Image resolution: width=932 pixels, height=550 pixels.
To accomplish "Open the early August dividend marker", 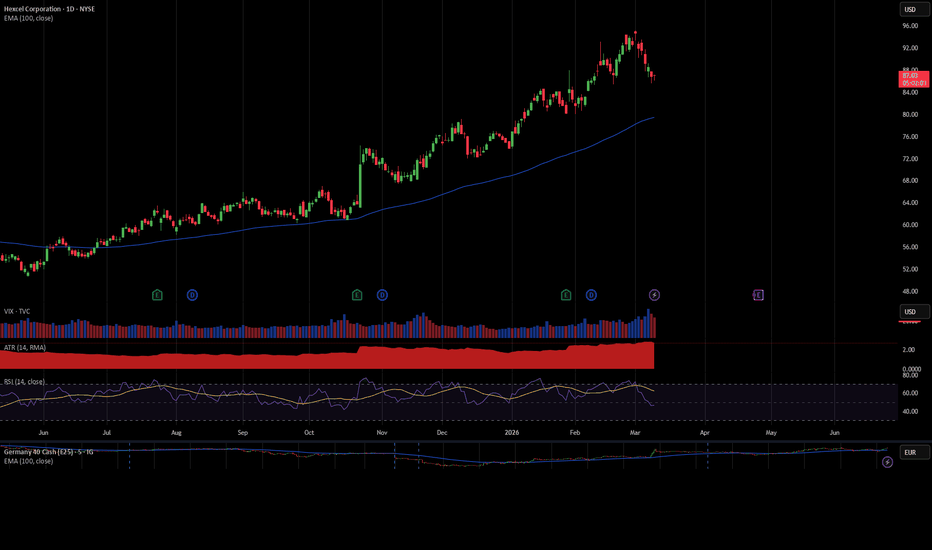I will point(192,295).
